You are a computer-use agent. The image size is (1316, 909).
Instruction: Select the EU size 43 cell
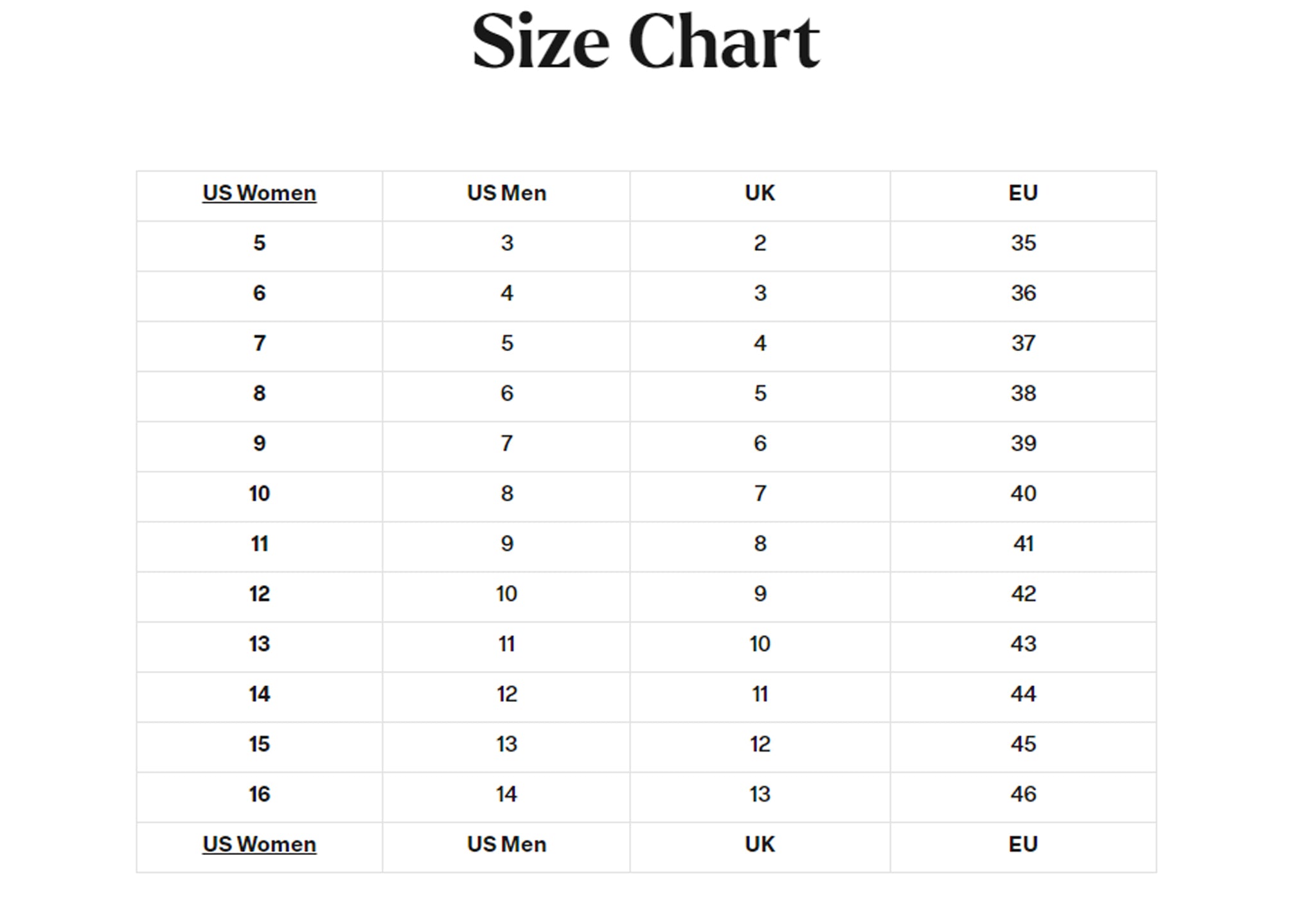(1023, 644)
